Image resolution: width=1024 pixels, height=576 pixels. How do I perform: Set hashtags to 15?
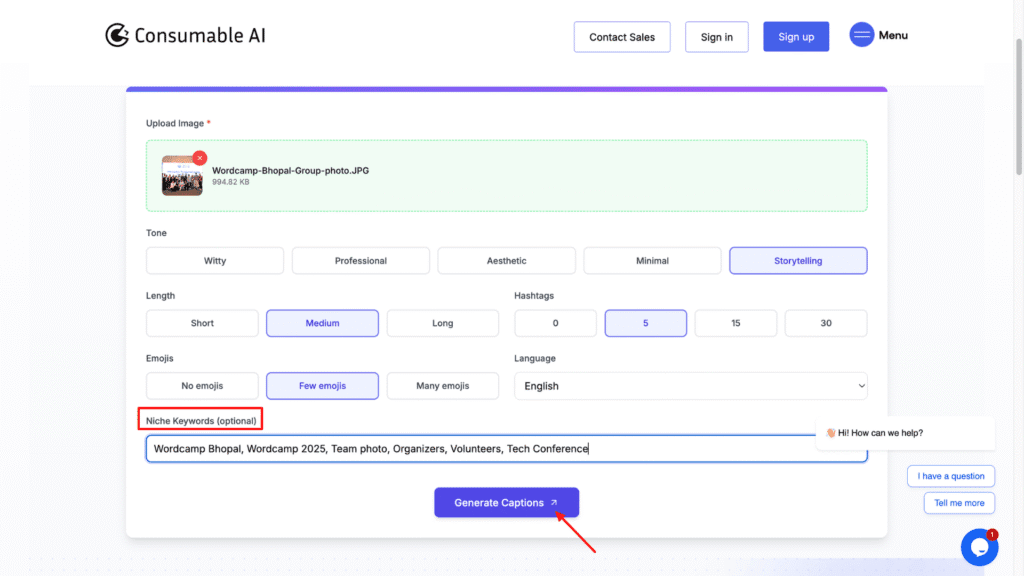coord(736,323)
